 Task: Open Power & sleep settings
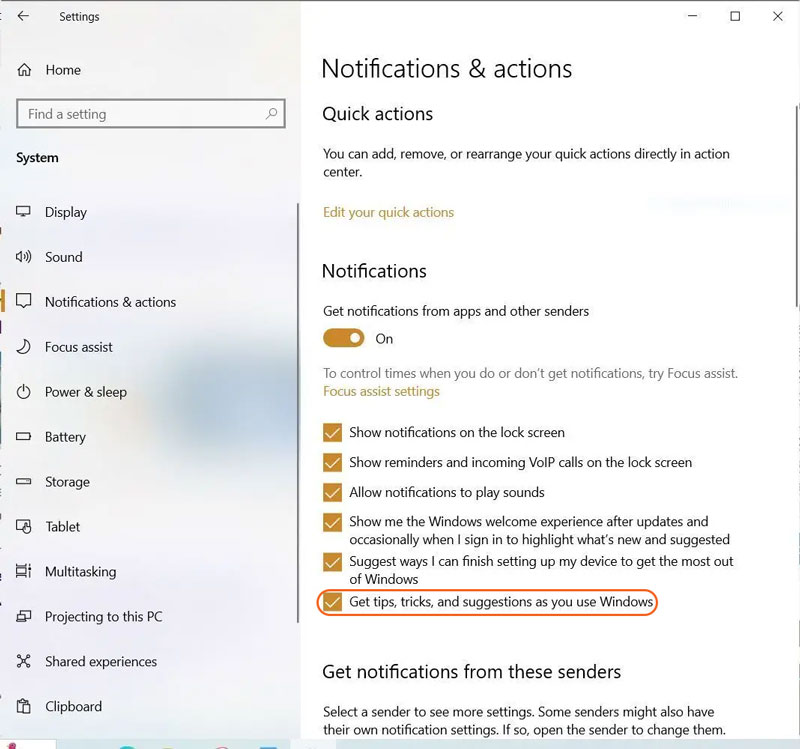pos(86,392)
